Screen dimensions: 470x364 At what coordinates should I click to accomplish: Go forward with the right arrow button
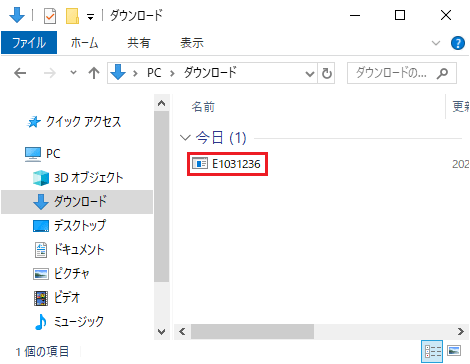[50, 73]
